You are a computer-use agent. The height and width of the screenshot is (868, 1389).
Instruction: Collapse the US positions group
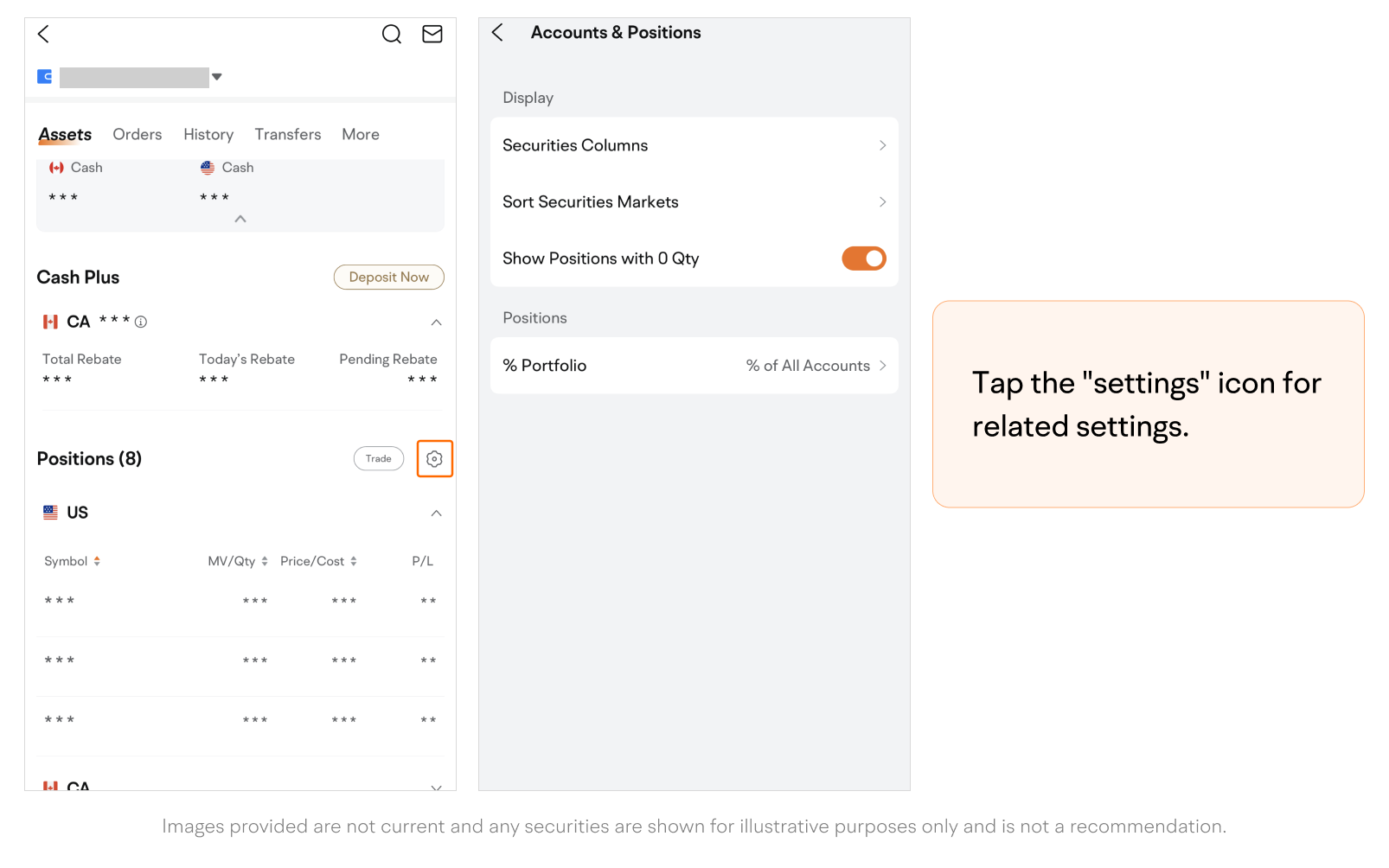pos(436,514)
